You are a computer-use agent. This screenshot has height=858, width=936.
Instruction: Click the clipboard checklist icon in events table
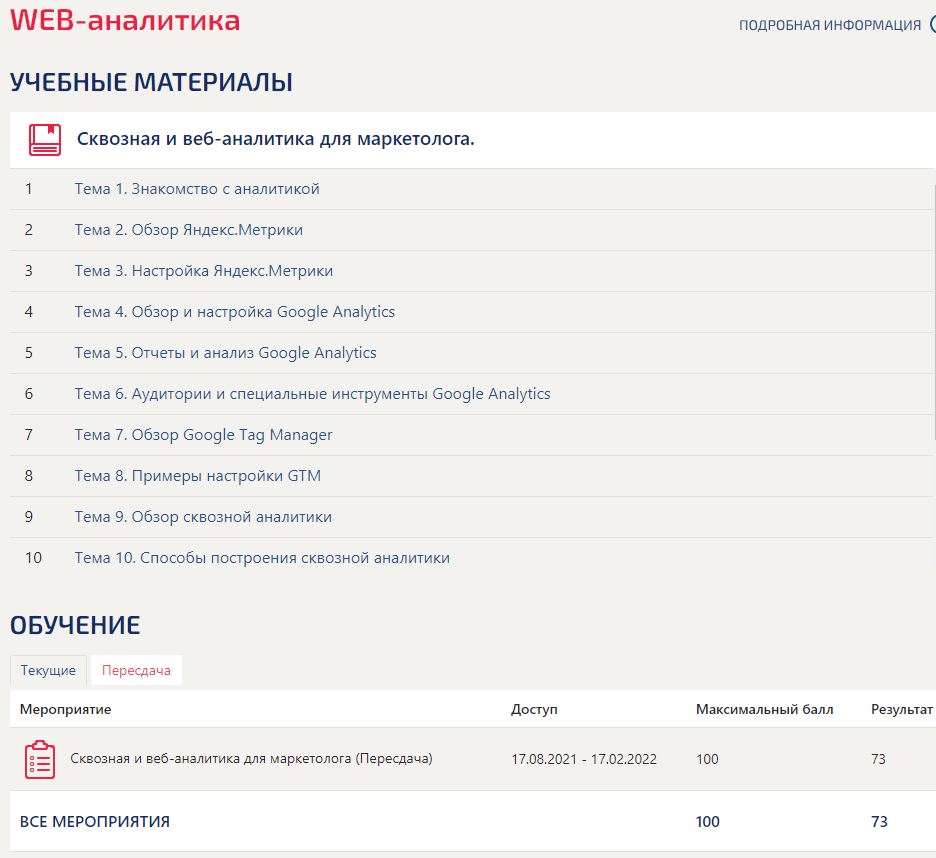40,759
